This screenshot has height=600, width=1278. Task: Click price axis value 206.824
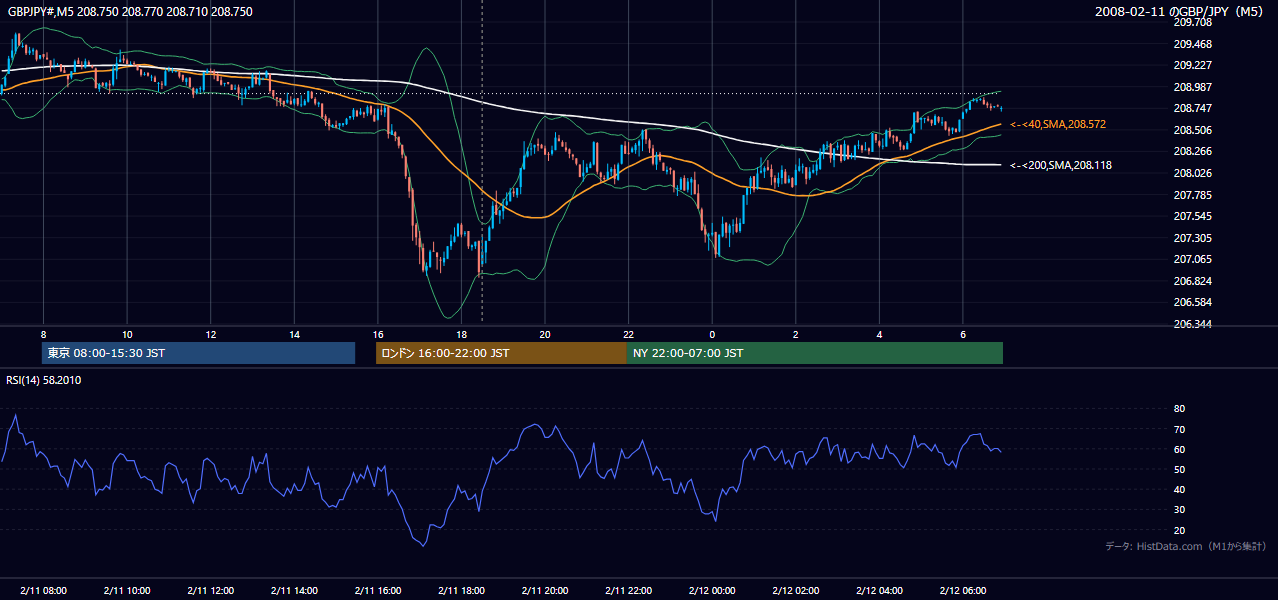coord(1193,281)
